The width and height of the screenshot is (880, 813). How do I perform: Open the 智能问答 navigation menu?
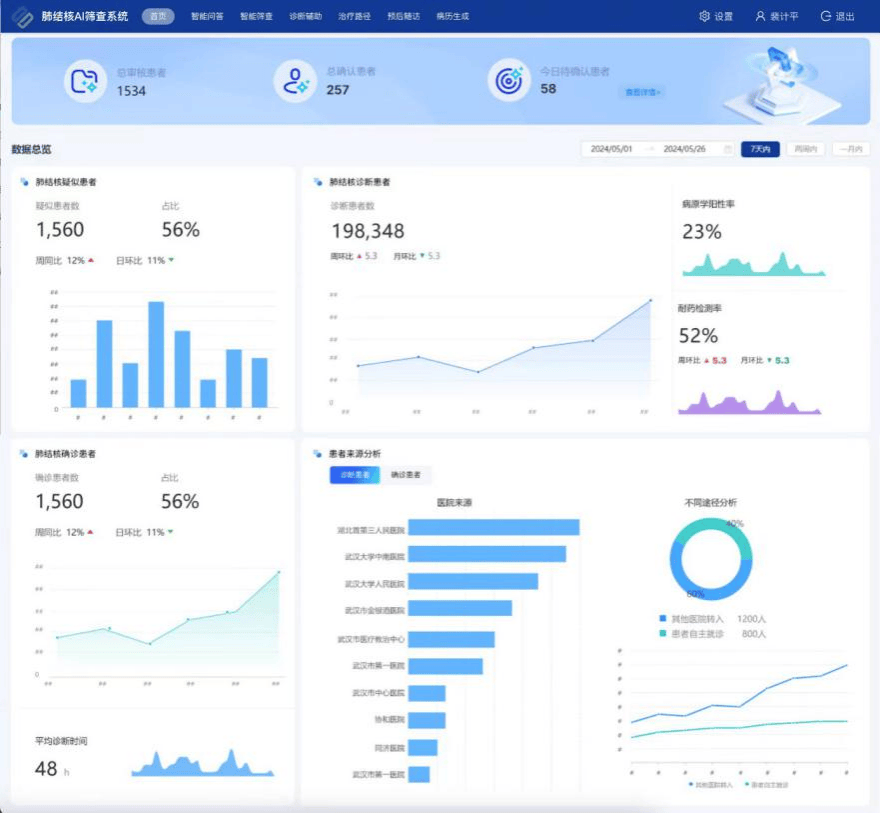207,17
